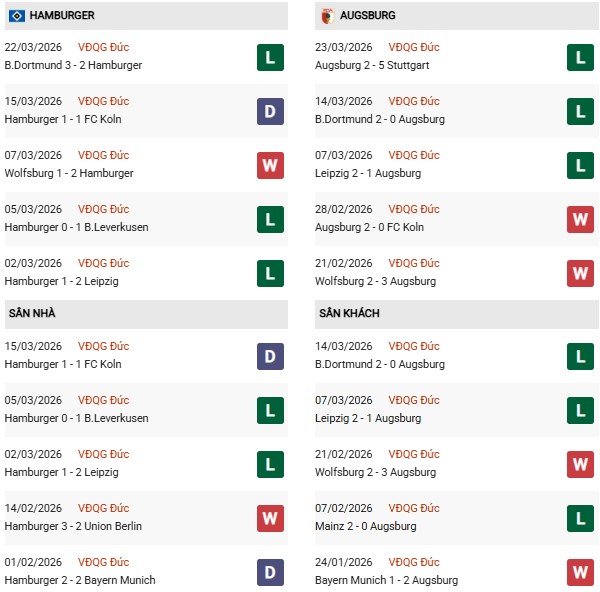Click D badge for Hamburger 2 - 2 Bayern Munich
The image size is (600, 592).
point(270,572)
